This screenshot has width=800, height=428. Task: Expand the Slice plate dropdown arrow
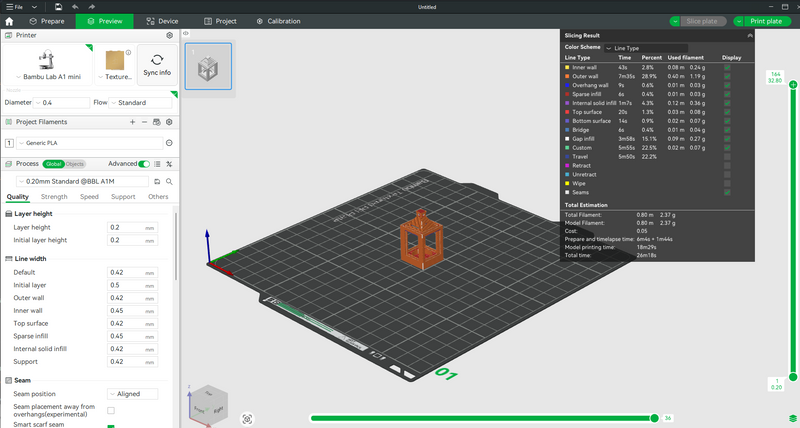click(x=675, y=21)
